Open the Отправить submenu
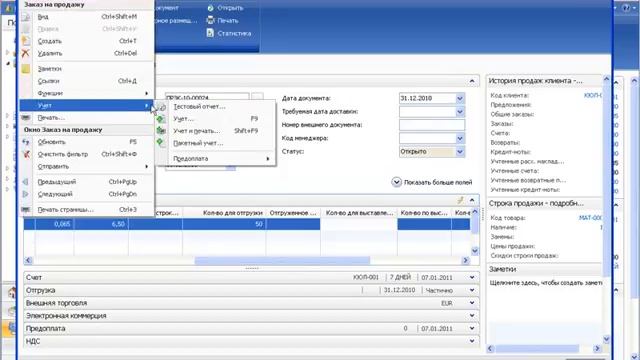640x360 pixels. tap(87, 167)
